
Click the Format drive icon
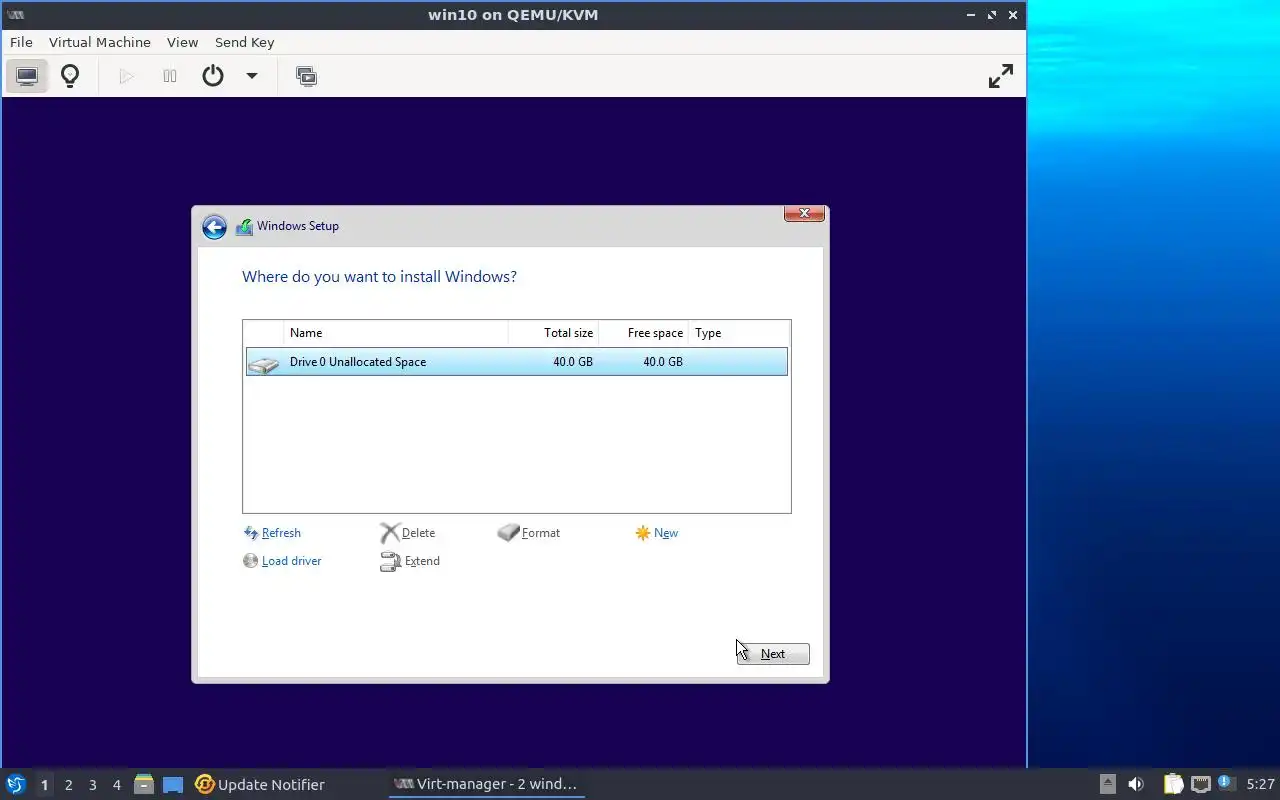click(508, 533)
